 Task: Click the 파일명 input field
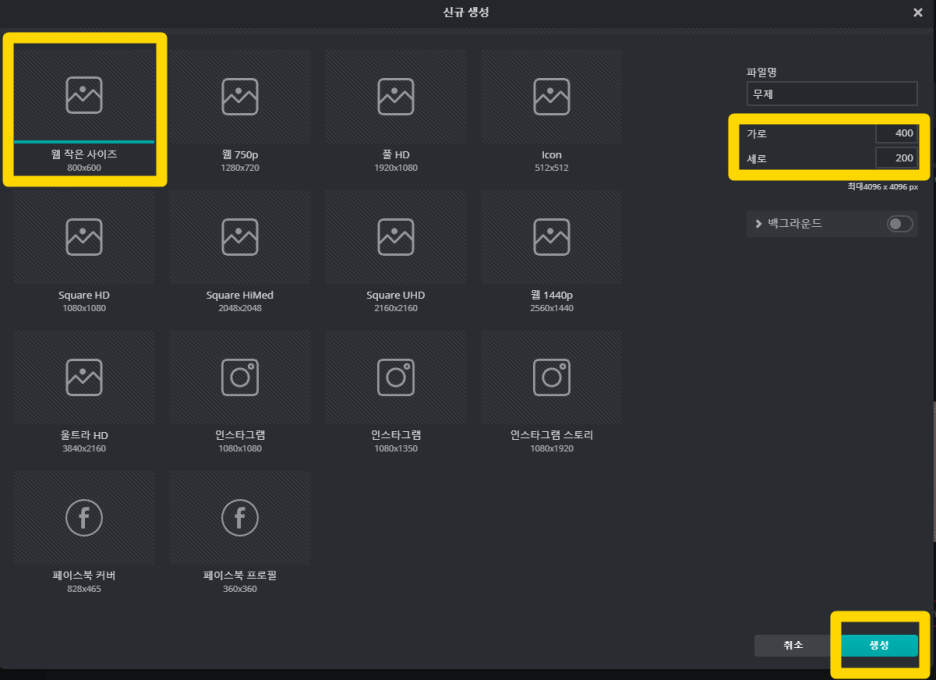tap(832, 94)
